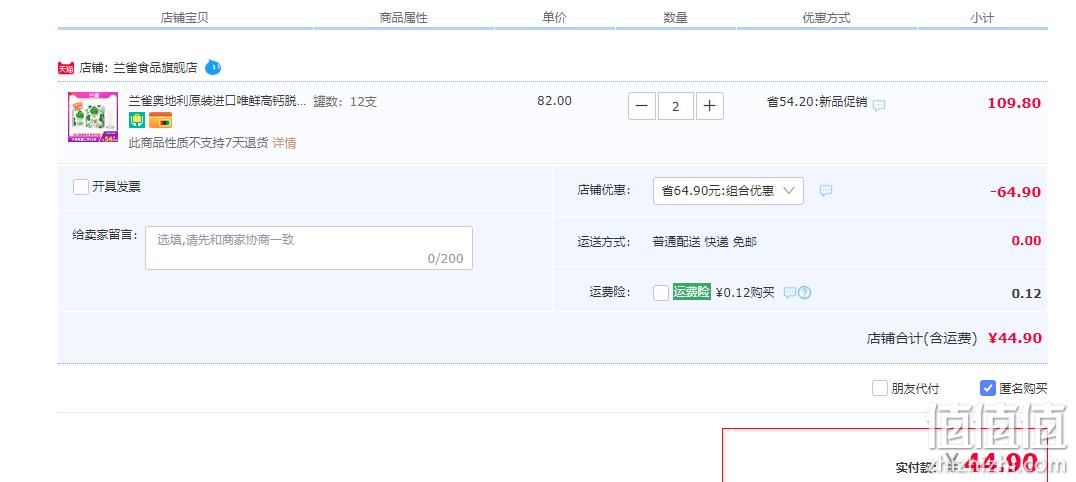This screenshot has width=1076, height=482.
Task: Click the 单价 column header
Action: click(x=554, y=18)
